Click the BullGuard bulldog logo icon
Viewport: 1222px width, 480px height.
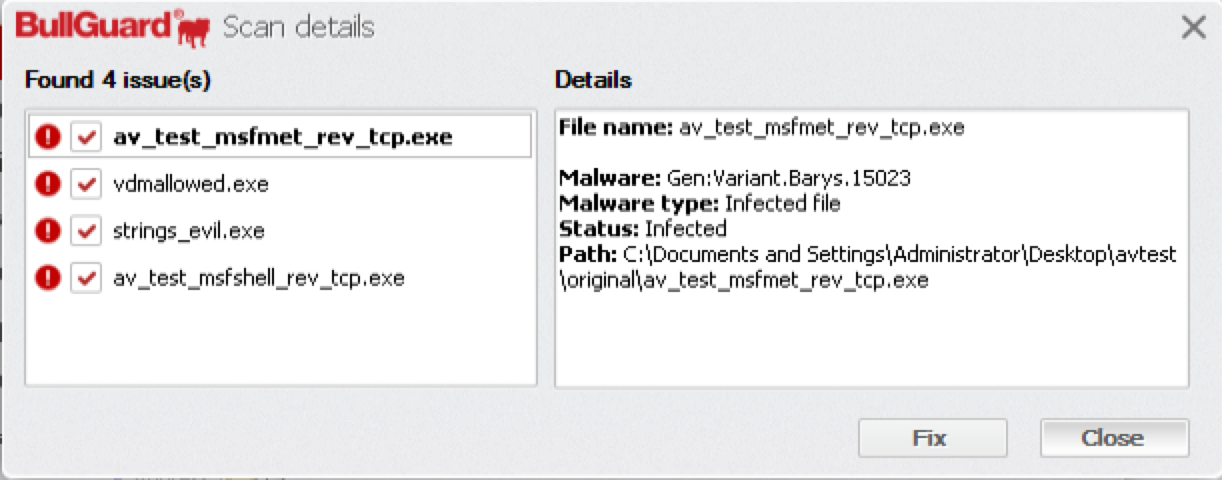point(192,29)
